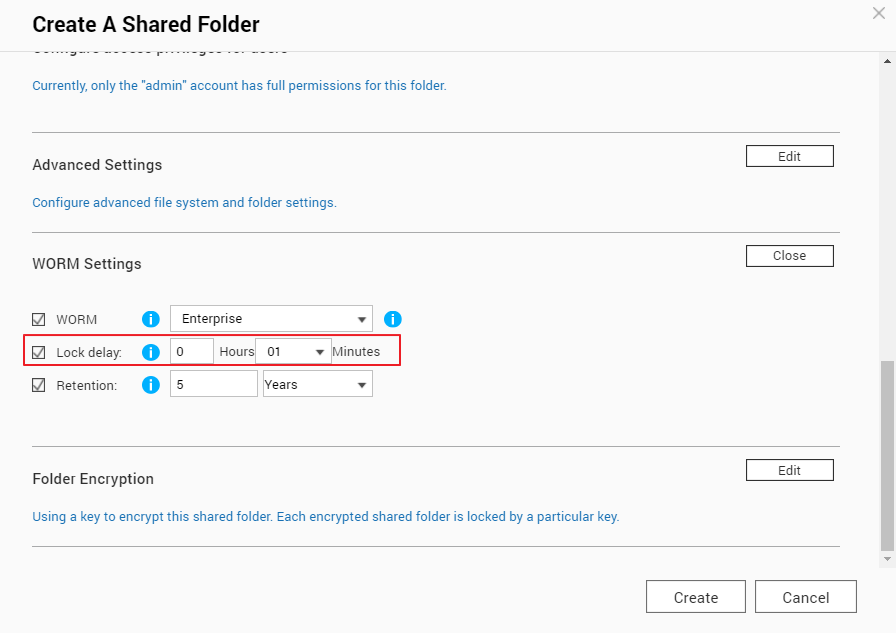
Task: Click the scrollbar down arrow
Action: click(x=887, y=559)
